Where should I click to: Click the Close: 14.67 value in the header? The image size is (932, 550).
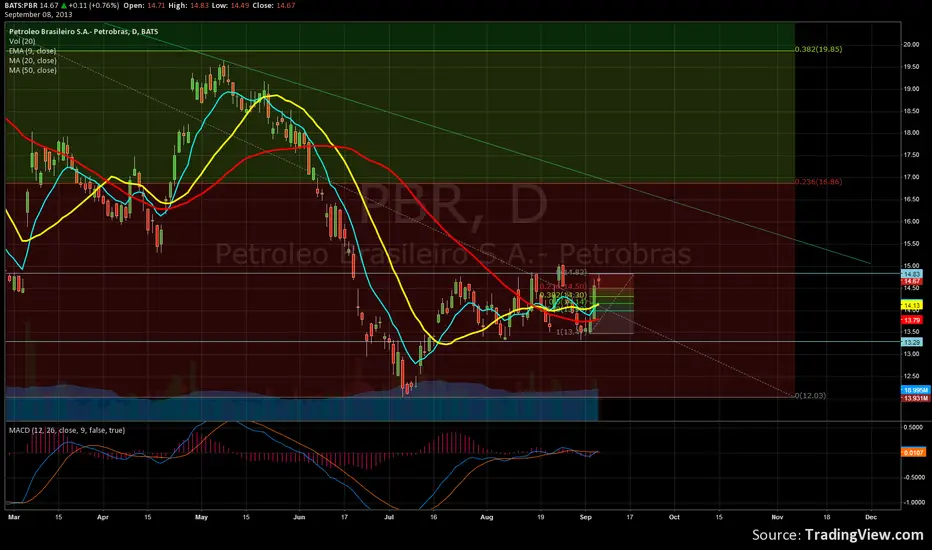(x=272, y=5)
